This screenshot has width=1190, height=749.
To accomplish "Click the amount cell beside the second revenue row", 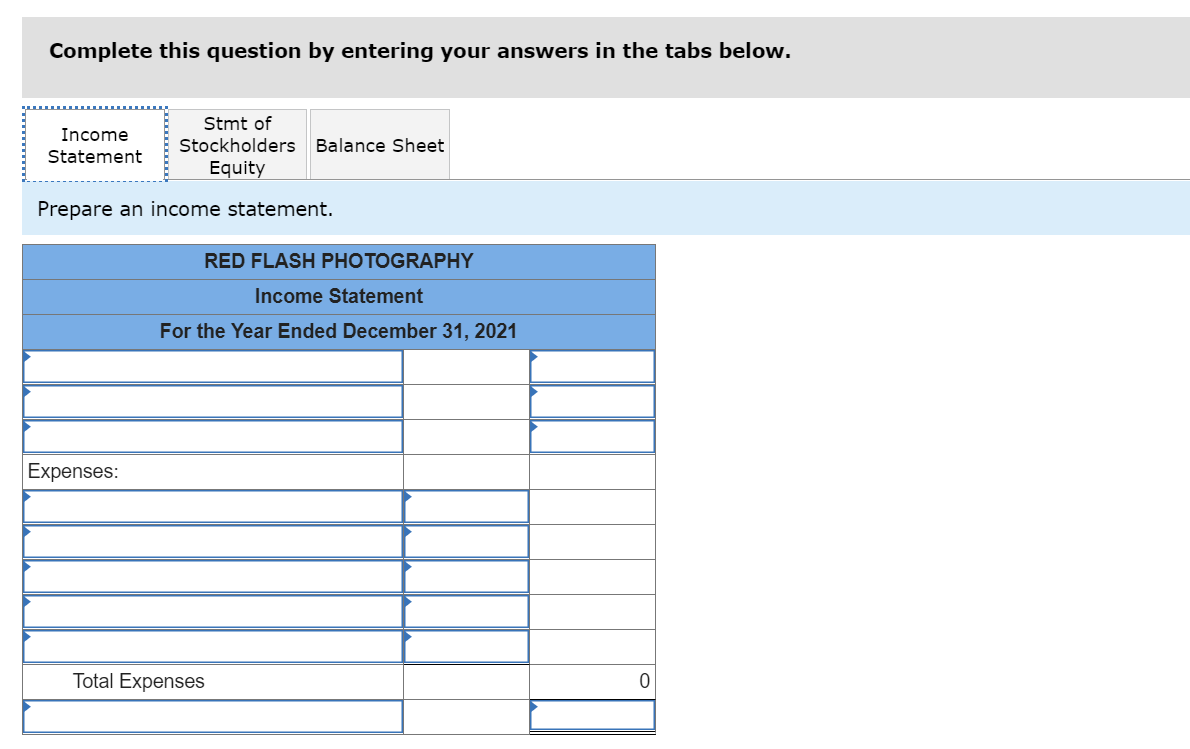I will [x=592, y=401].
